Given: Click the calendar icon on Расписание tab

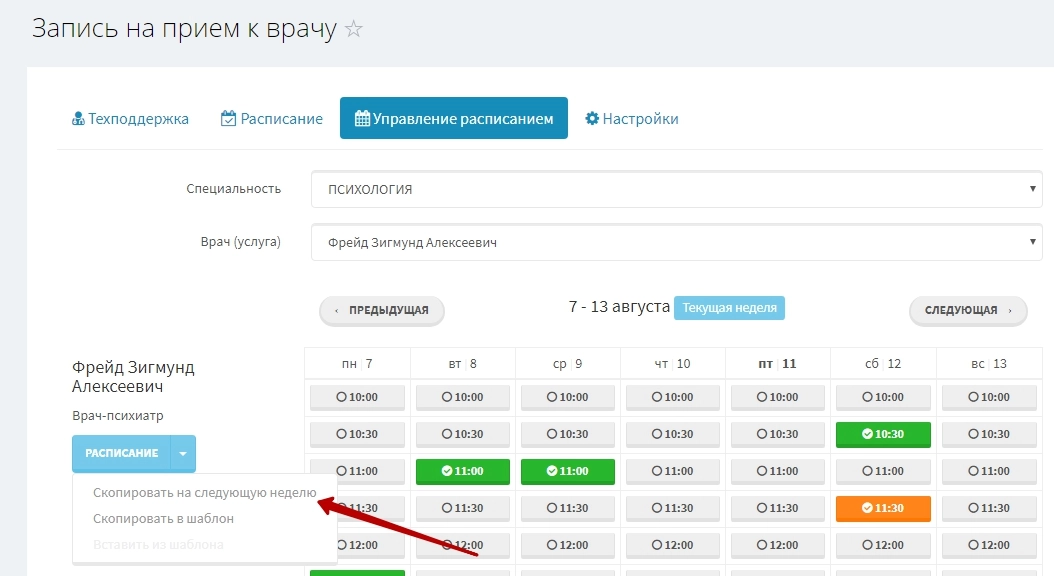Looking at the screenshot, I should pos(227,117).
